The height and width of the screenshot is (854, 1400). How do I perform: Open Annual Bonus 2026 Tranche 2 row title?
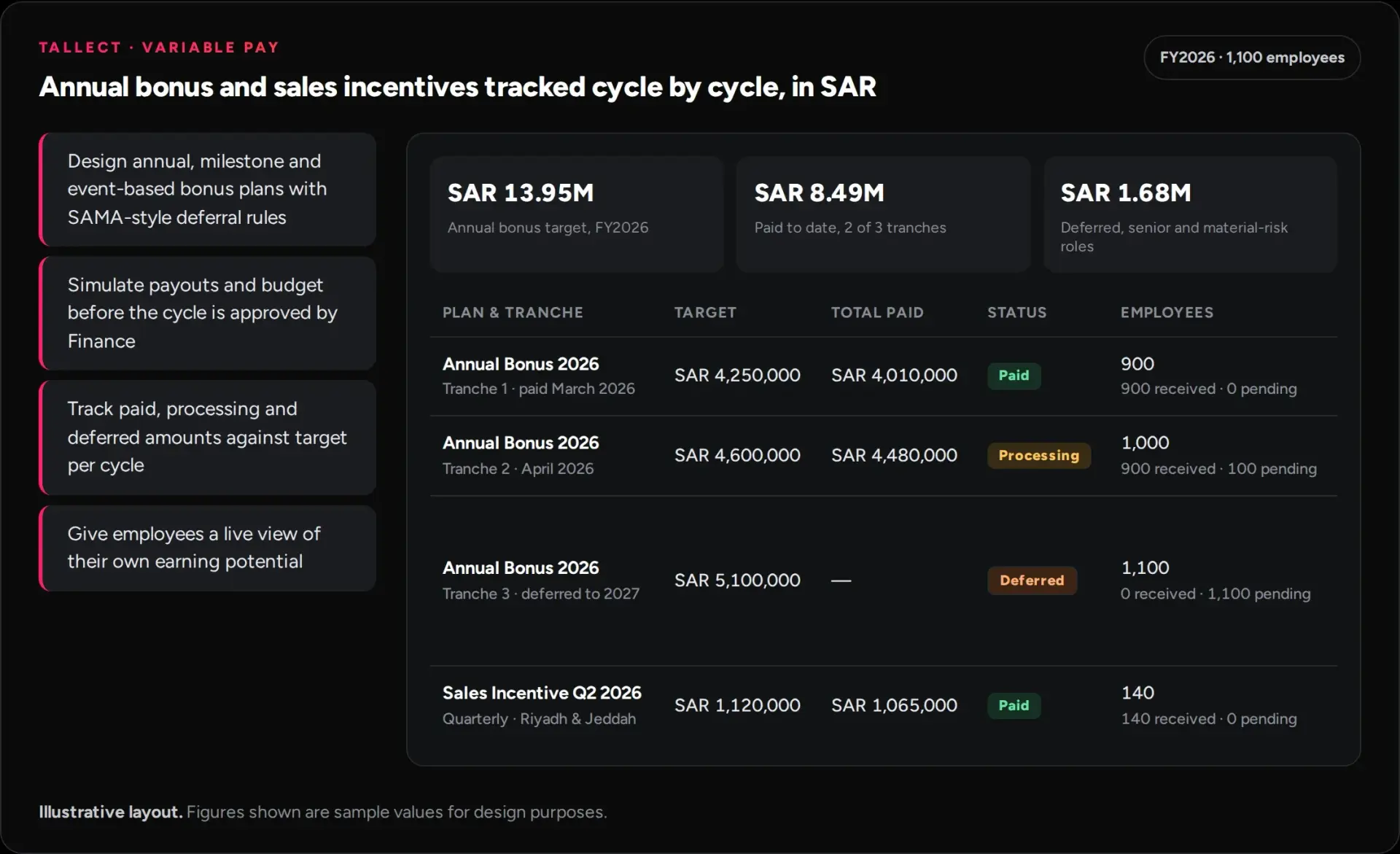point(521,443)
